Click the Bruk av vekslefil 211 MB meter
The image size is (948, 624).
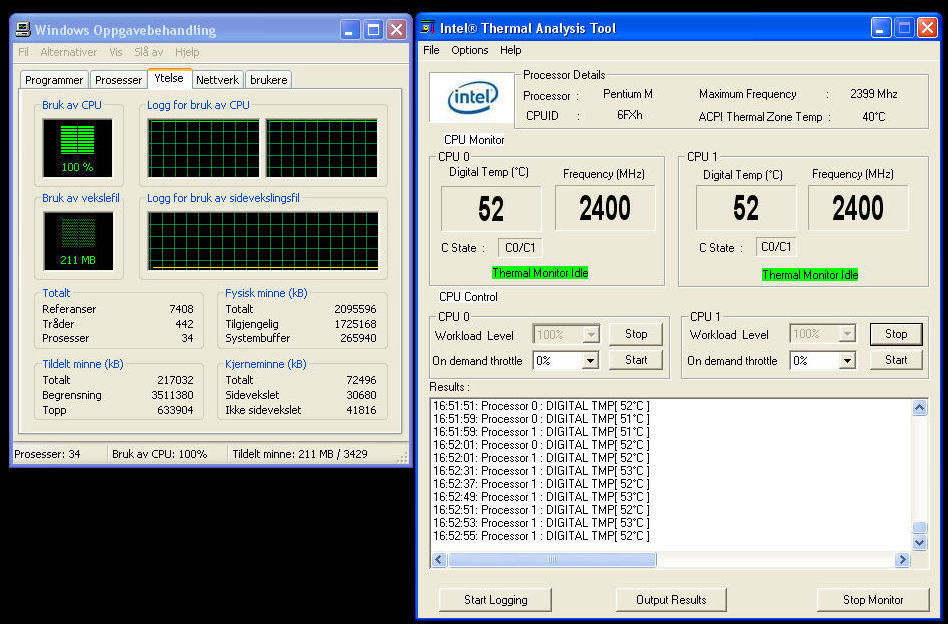coord(78,241)
